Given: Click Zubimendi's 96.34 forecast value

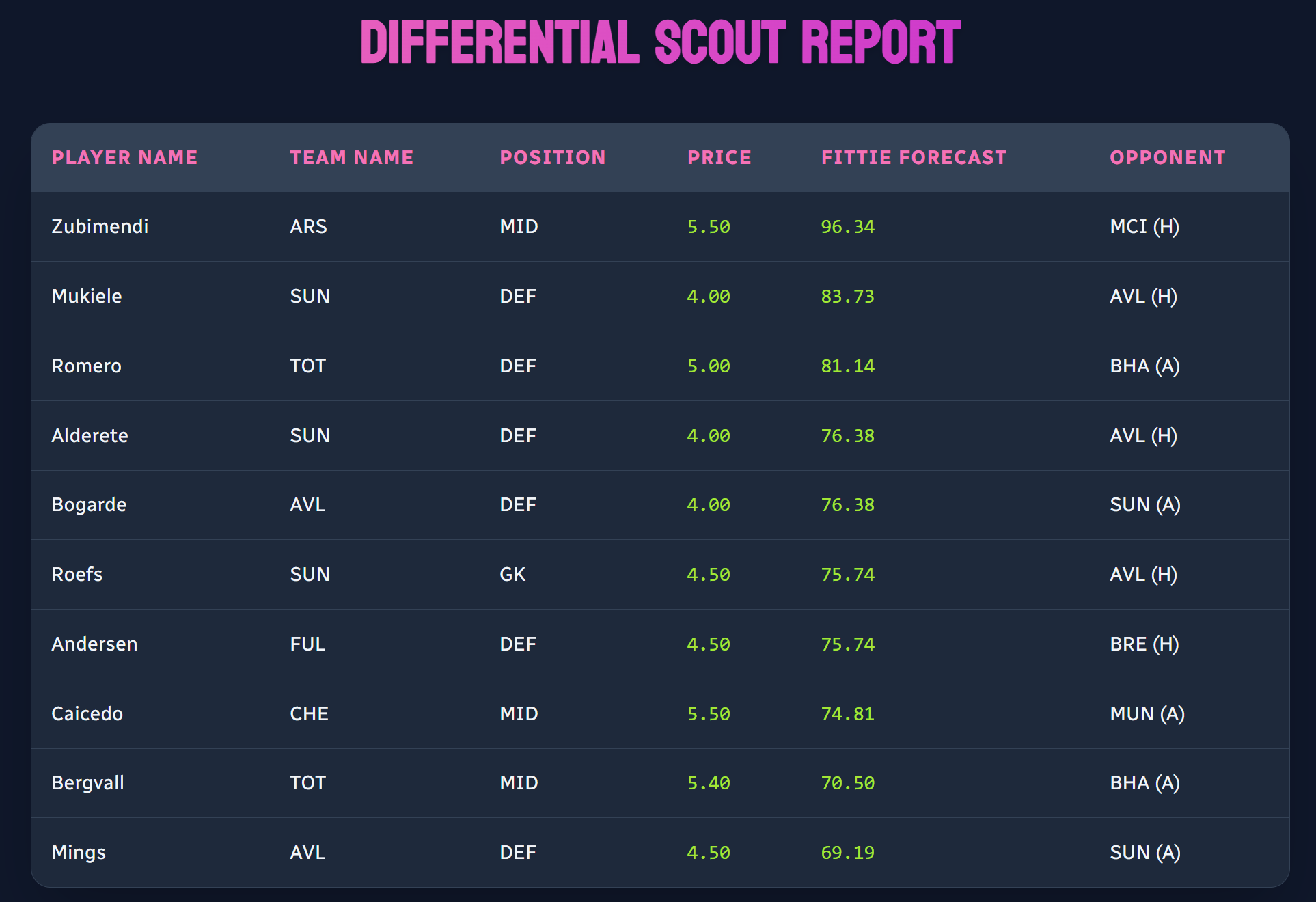Looking at the screenshot, I should point(847,227).
